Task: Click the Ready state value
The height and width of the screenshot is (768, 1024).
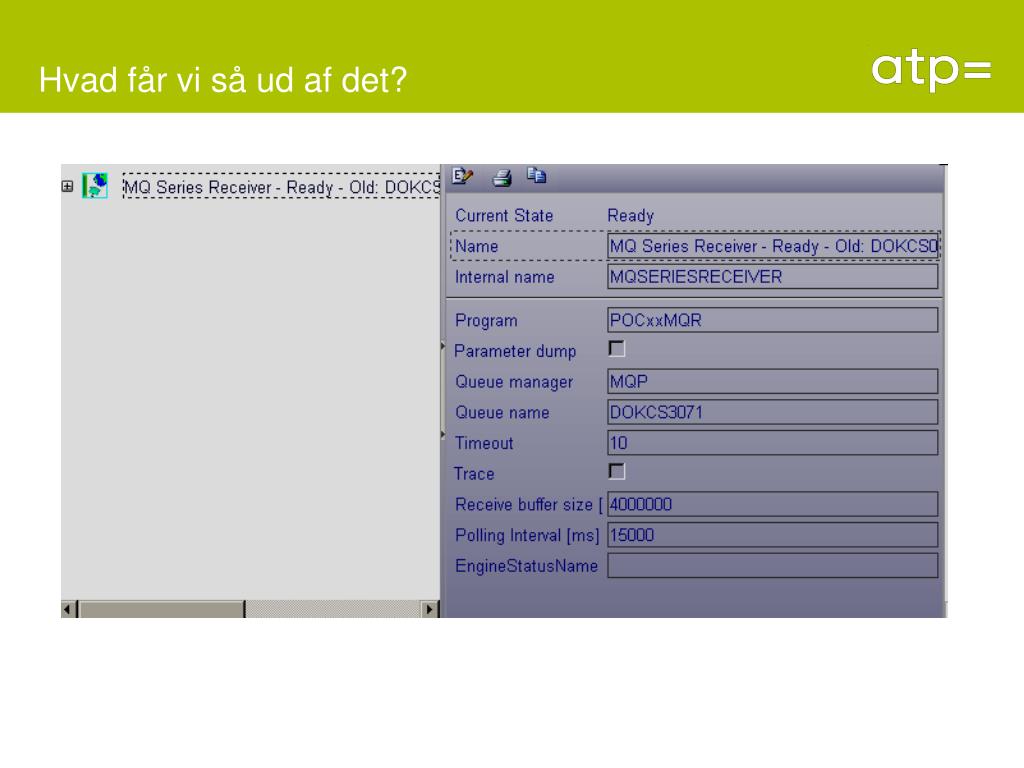Action: [x=630, y=216]
